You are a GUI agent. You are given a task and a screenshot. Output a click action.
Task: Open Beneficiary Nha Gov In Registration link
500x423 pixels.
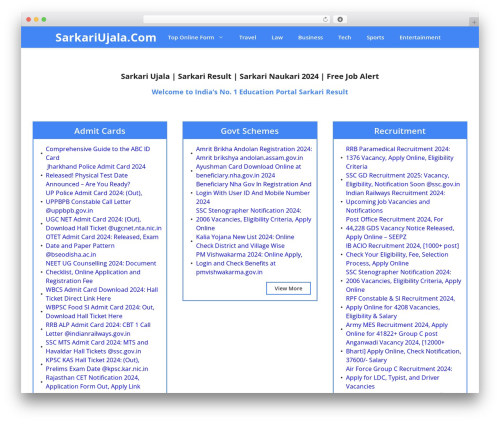pyautogui.click(x=253, y=193)
